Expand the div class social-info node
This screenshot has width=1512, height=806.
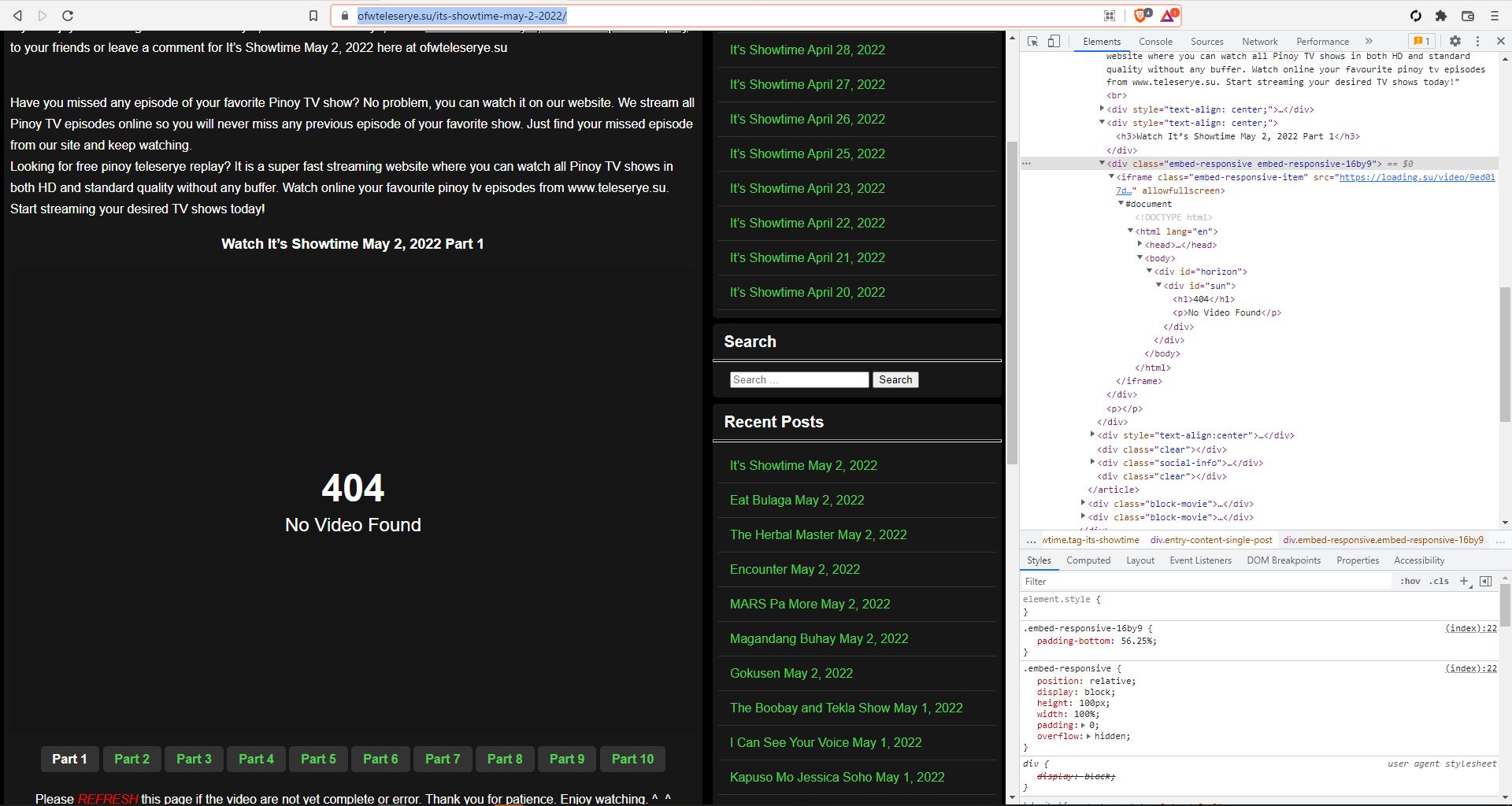1092,463
